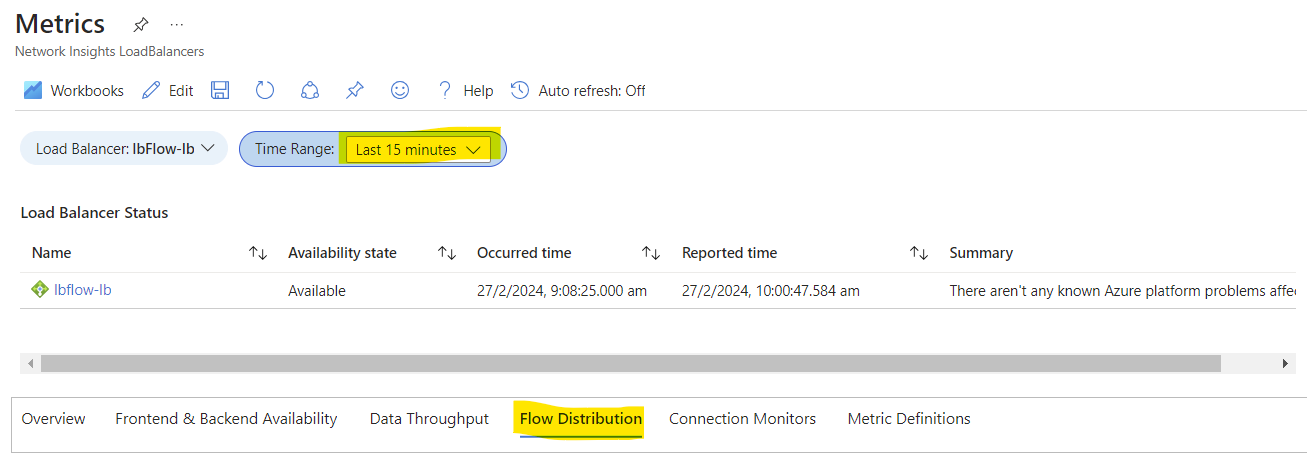
Task: Click the right arrow of the horizontal scrollbar
Action: [x=1286, y=363]
